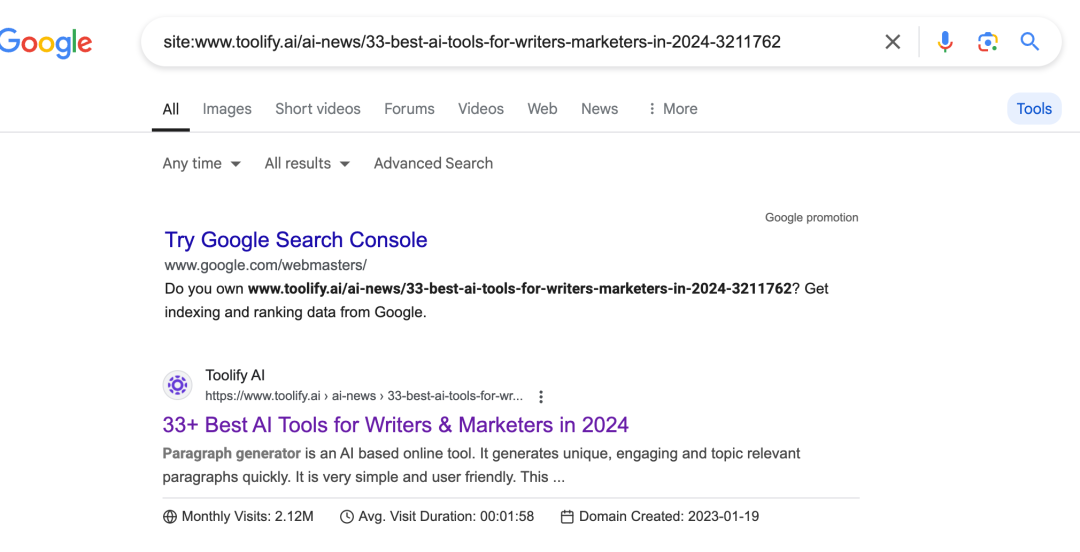
Task: Open Try Google Search Console link
Action: pyautogui.click(x=296, y=240)
